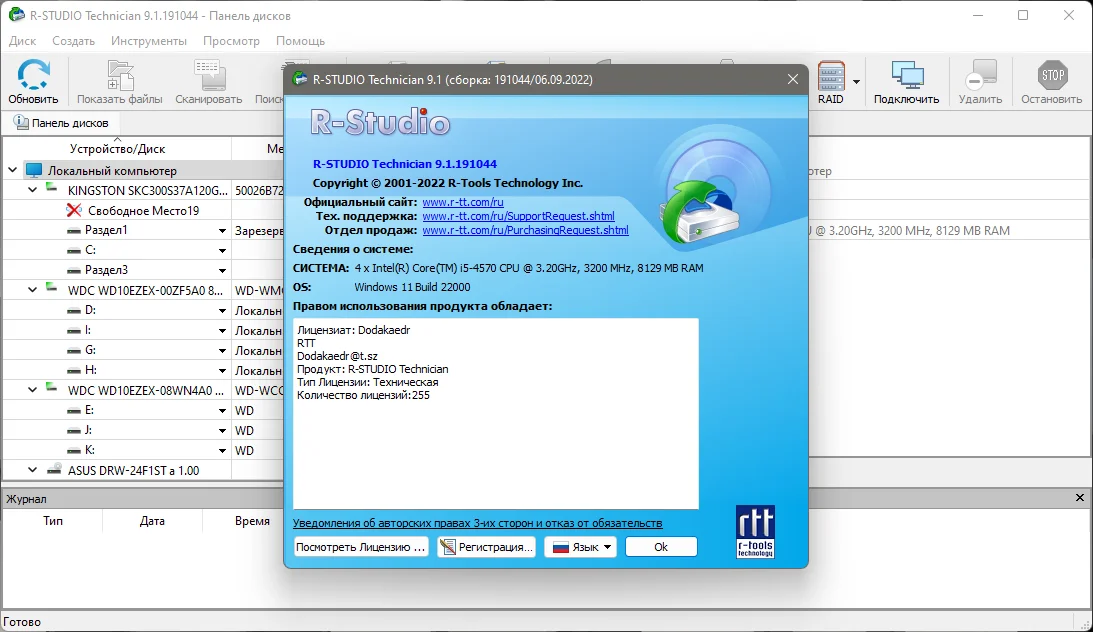Click the Регистрация button
Viewport: 1093px width, 632px height.
[487, 547]
